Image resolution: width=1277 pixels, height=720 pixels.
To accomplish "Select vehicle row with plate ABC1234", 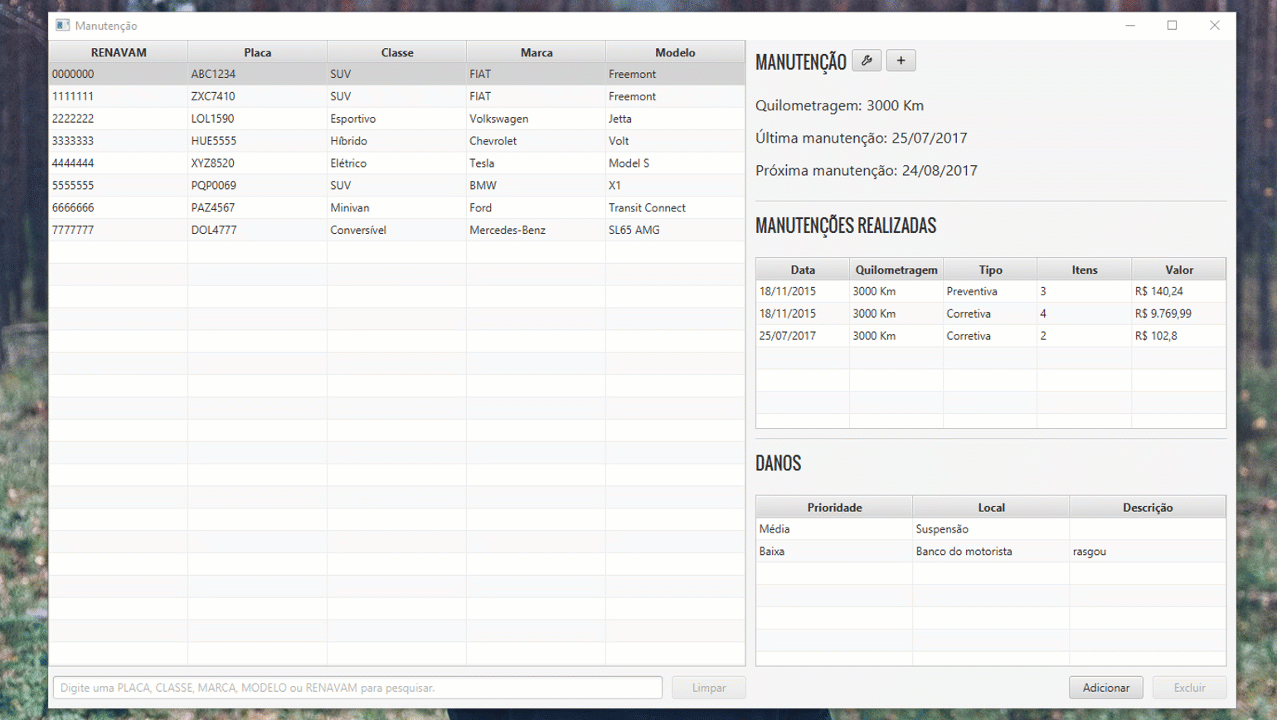I will (x=397, y=74).
